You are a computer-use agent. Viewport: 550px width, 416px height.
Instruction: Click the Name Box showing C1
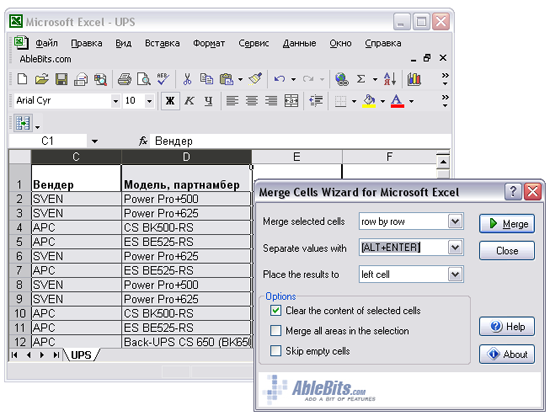tap(48, 141)
